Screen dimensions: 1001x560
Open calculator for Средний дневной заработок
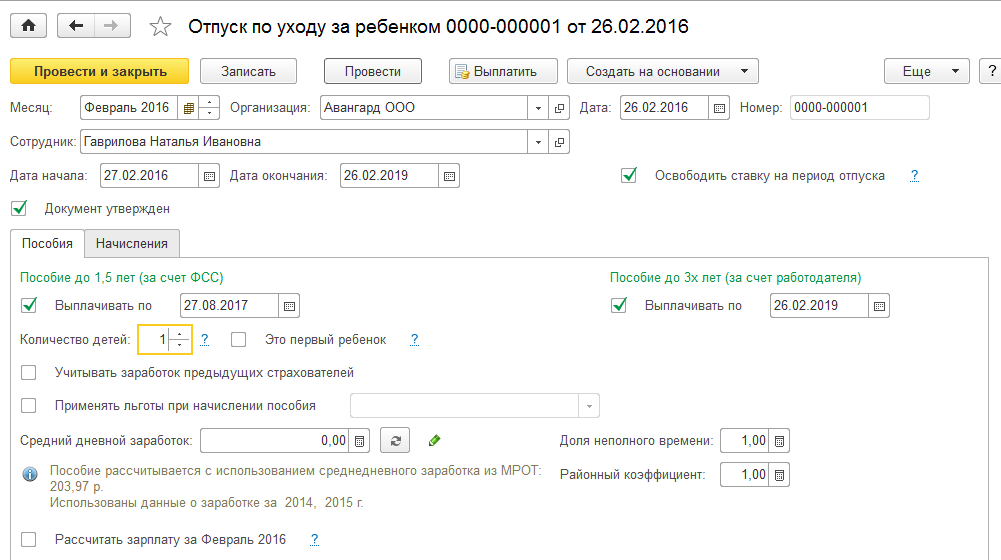pos(360,440)
